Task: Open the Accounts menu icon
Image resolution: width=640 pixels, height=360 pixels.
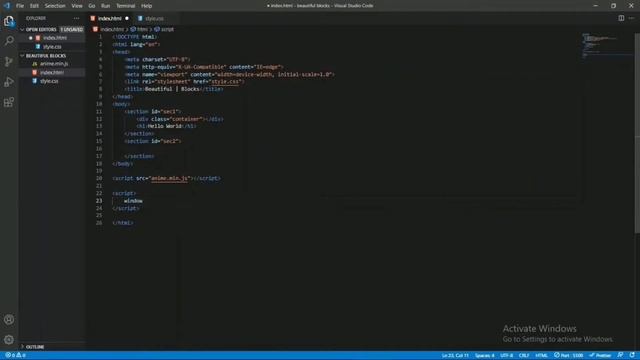Action: coord(9,320)
